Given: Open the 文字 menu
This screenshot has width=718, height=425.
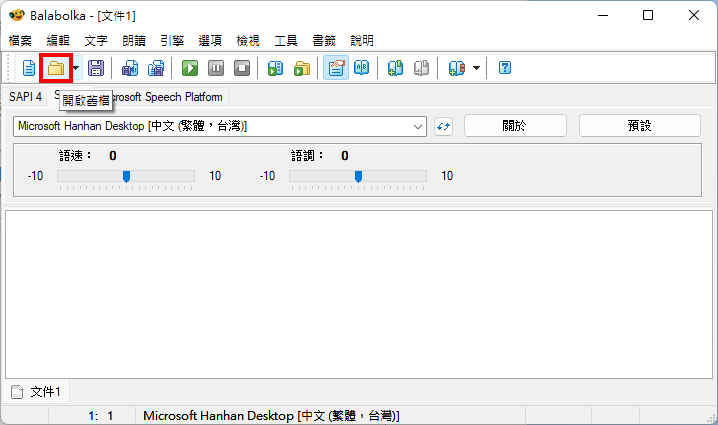Looking at the screenshot, I should click(96, 41).
